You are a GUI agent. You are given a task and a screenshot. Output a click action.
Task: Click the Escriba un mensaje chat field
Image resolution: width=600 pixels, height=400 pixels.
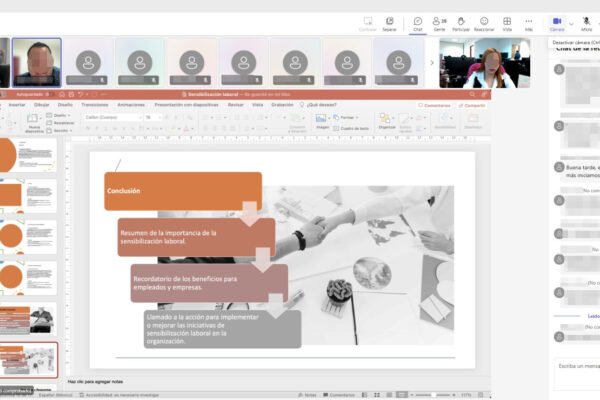(577, 373)
